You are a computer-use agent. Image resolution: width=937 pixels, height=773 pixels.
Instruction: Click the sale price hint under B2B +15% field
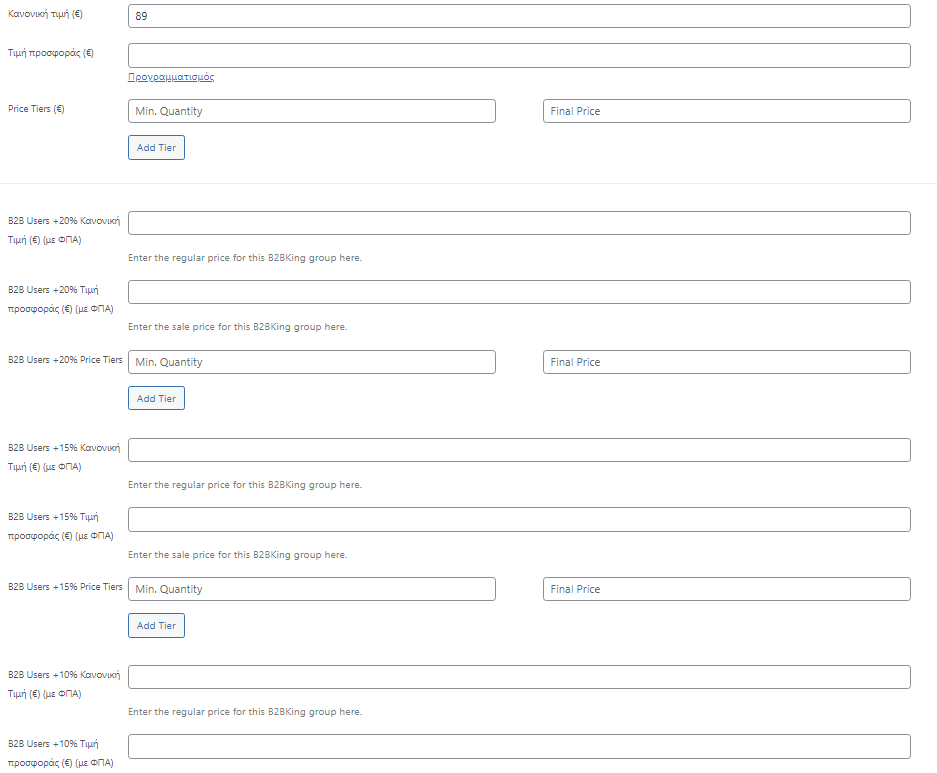[237, 555]
